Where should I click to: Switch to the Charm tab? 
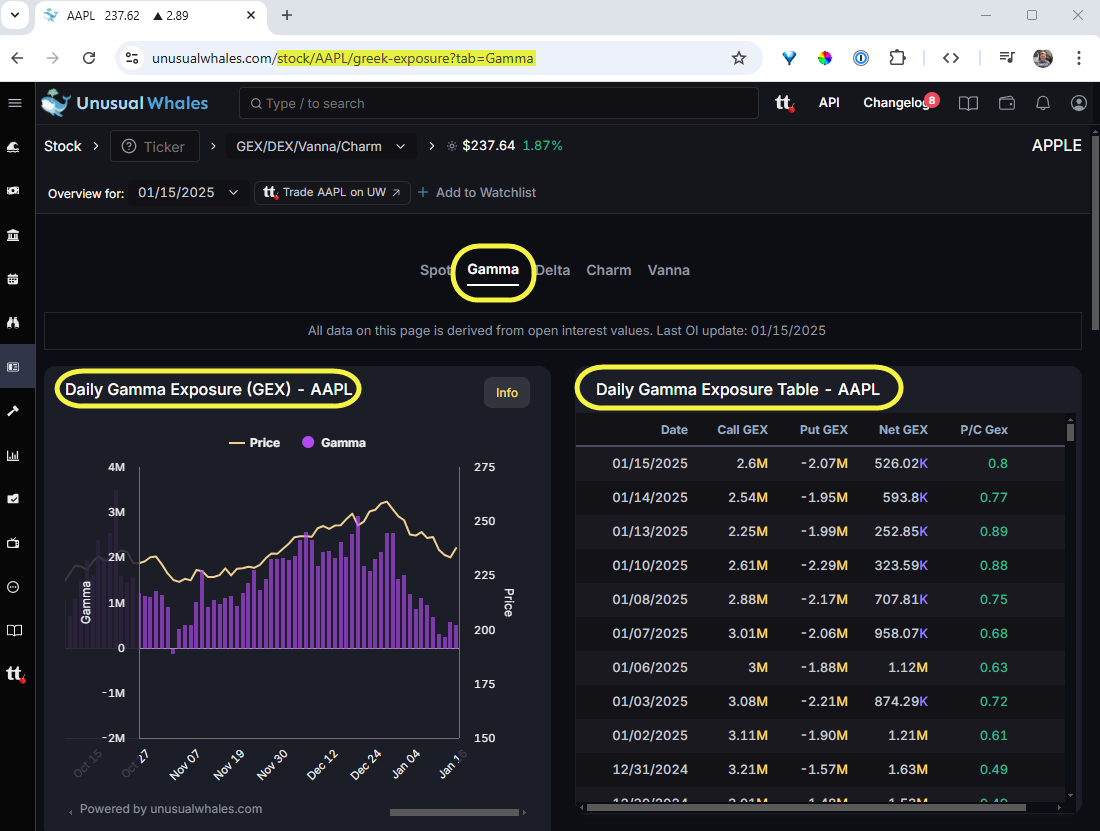point(609,270)
